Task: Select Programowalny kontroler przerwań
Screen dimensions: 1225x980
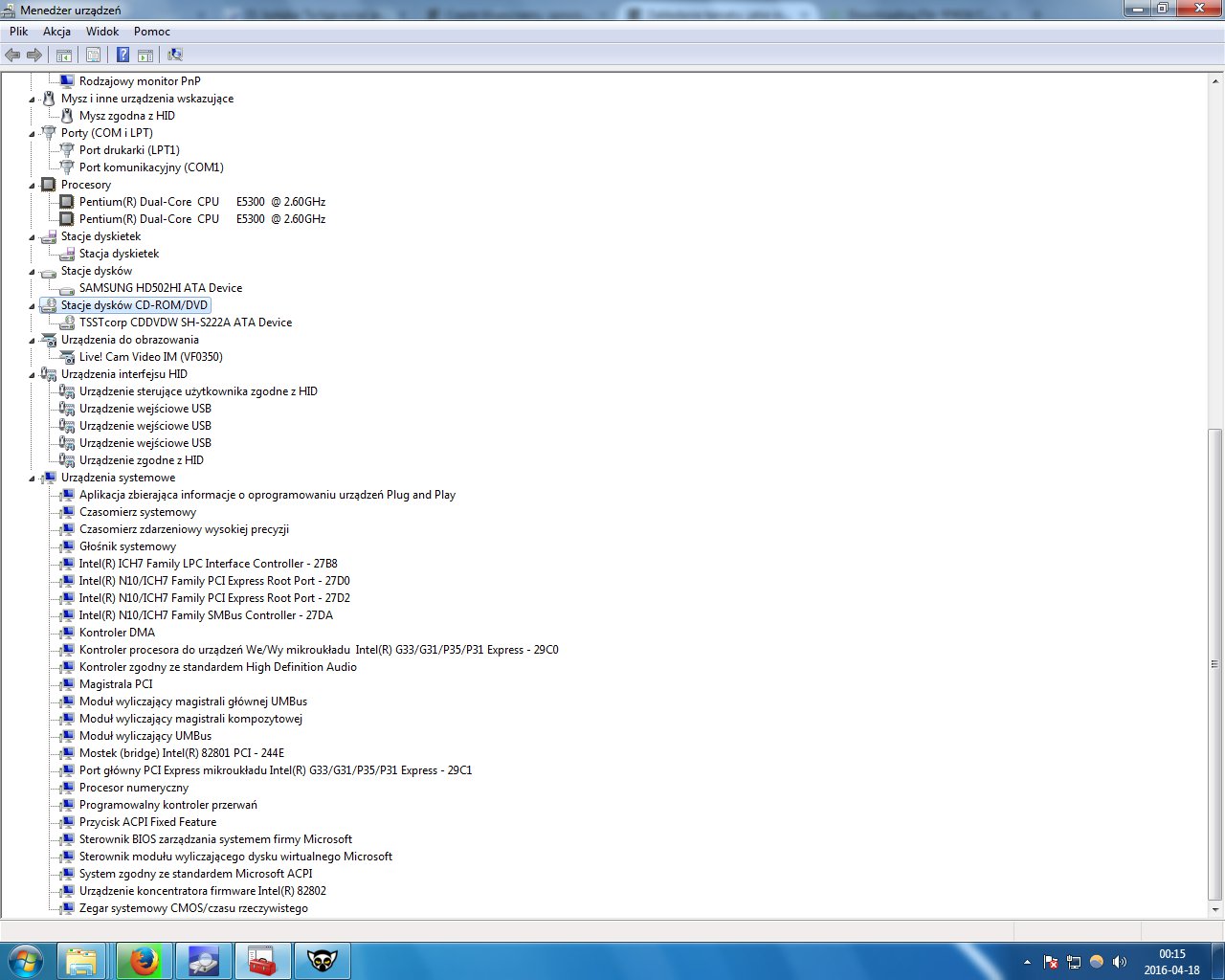Action: [x=168, y=805]
